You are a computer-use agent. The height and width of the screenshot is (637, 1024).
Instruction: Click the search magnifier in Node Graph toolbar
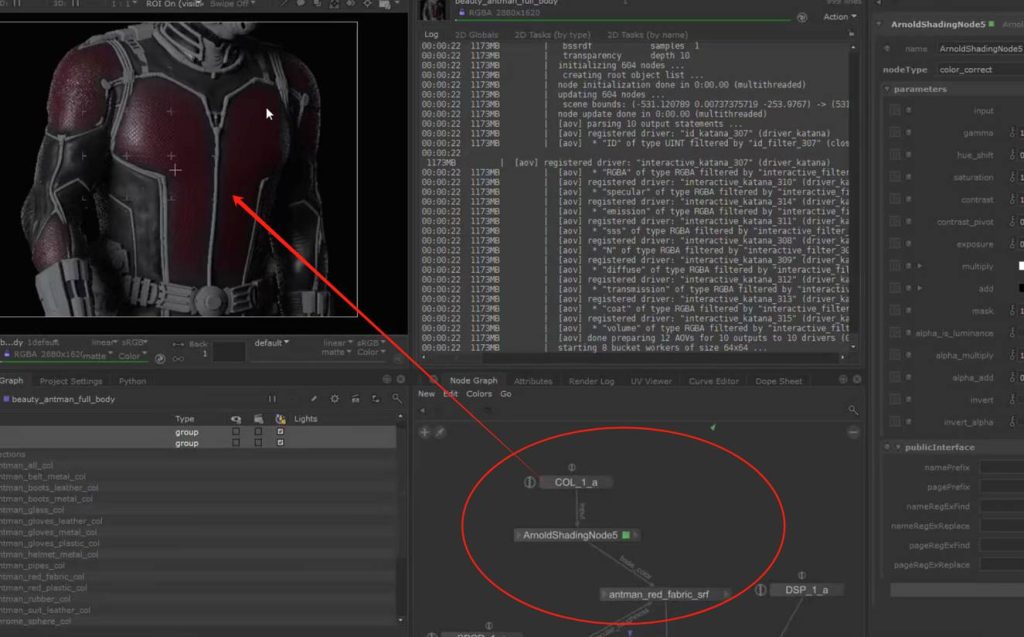(852, 410)
